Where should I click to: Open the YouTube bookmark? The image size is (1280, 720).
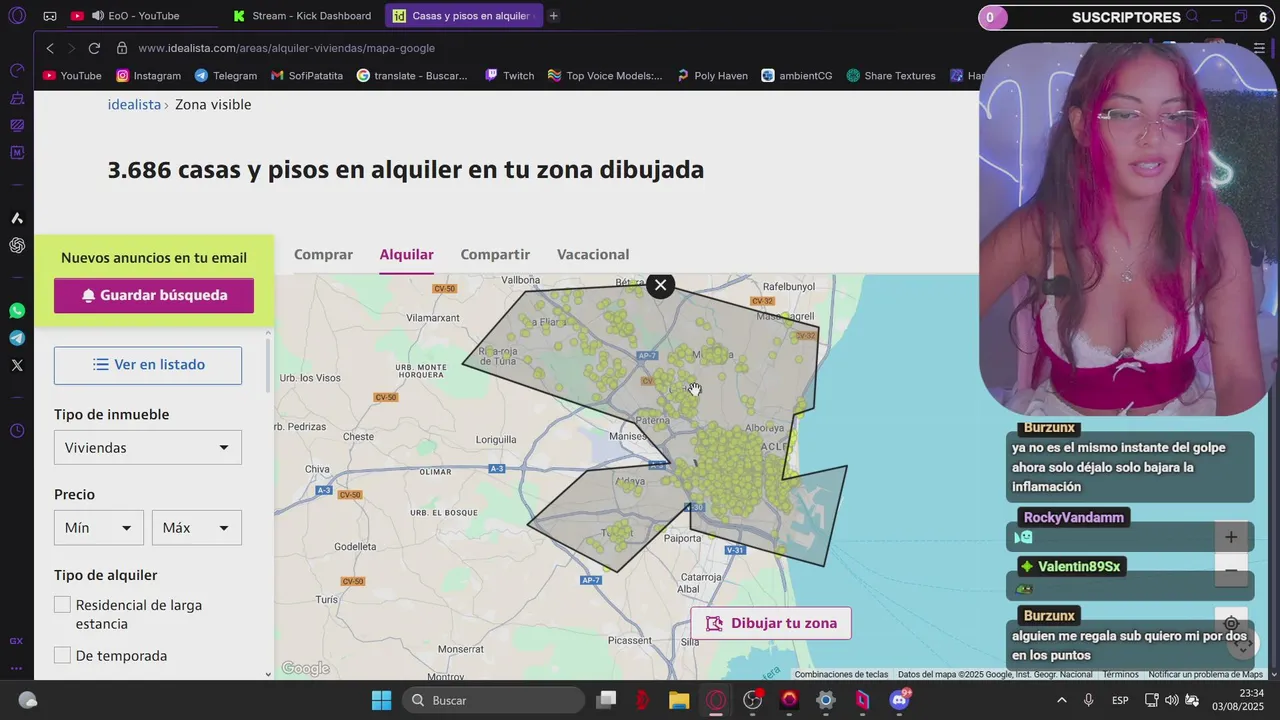tap(72, 75)
